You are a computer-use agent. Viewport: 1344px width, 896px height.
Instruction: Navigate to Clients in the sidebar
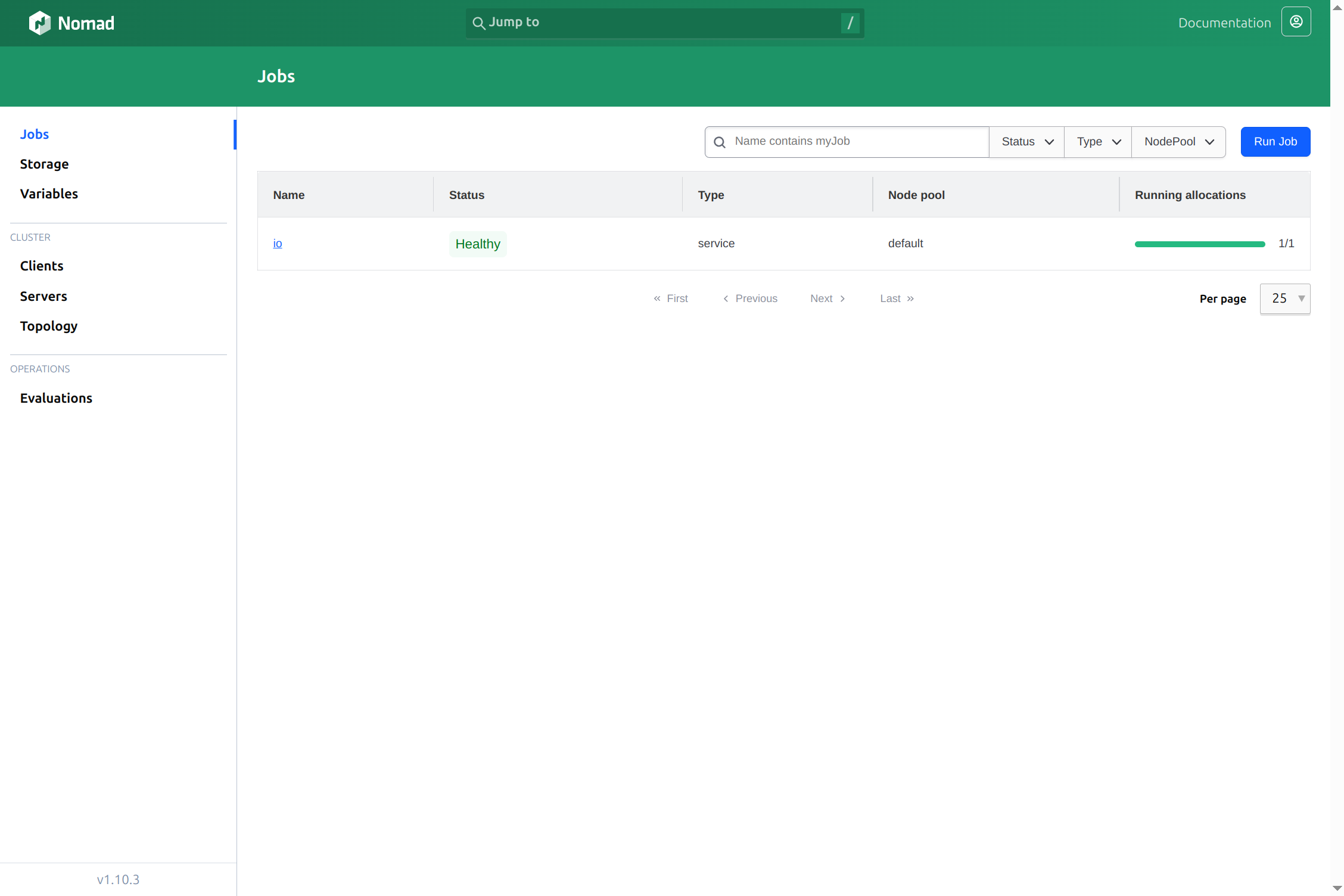point(42,266)
